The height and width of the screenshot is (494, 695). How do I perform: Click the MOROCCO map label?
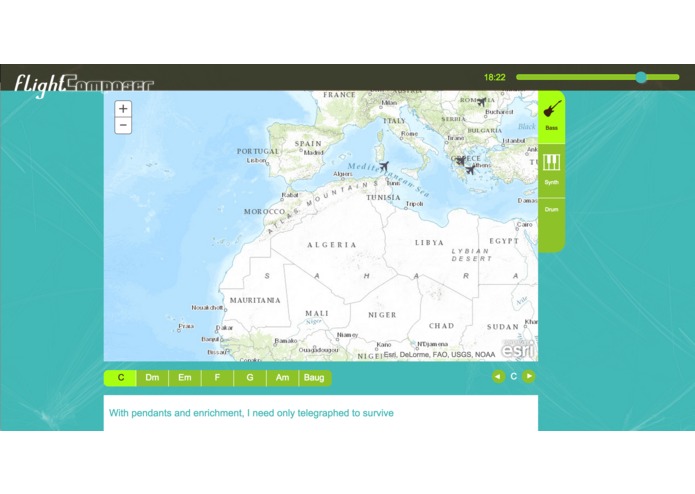click(265, 211)
